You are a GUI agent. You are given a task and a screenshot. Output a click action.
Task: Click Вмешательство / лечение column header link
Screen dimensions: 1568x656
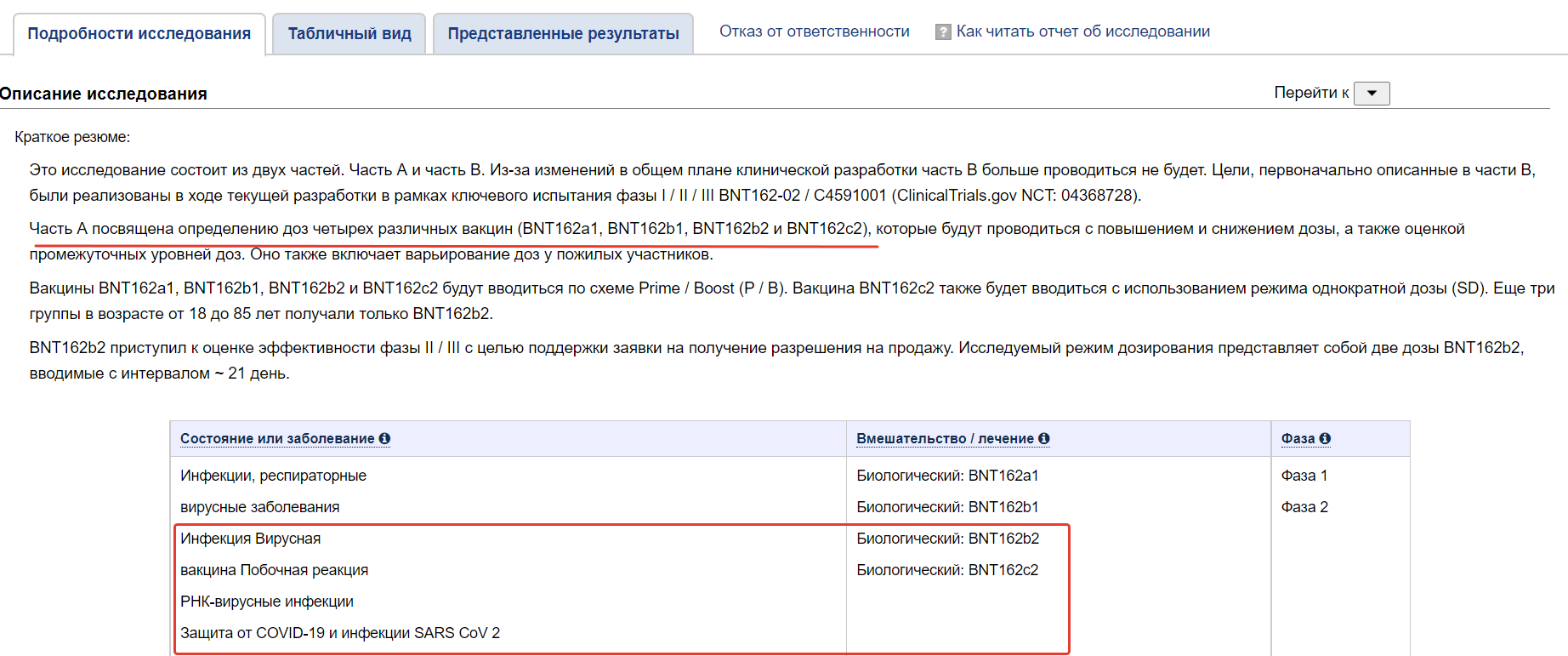(946, 438)
